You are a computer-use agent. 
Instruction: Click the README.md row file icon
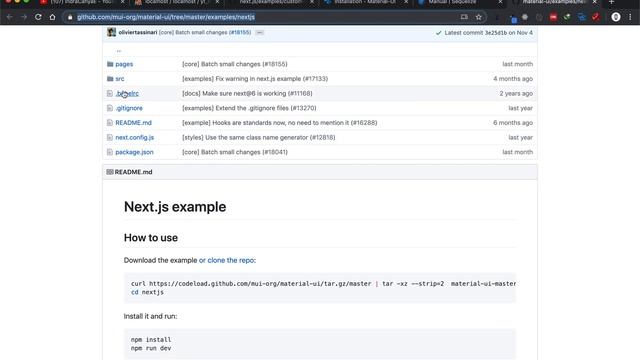point(110,123)
